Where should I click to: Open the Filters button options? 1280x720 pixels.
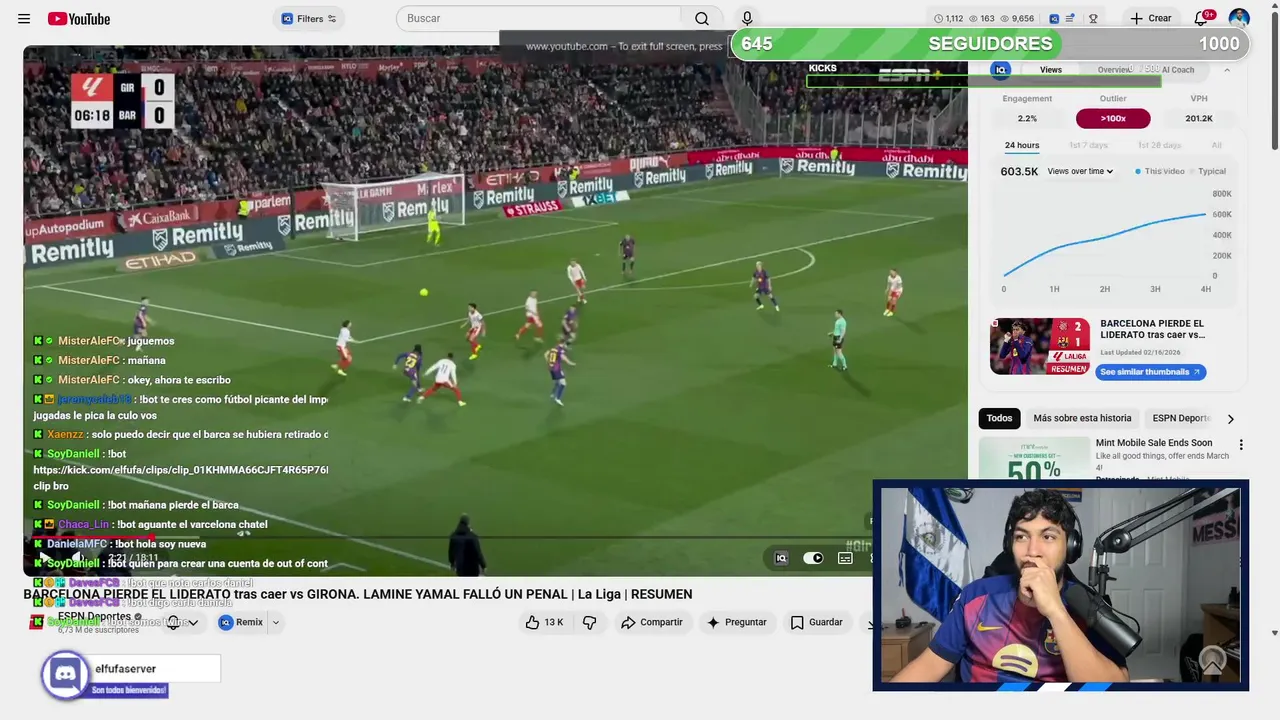(x=309, y=19)
